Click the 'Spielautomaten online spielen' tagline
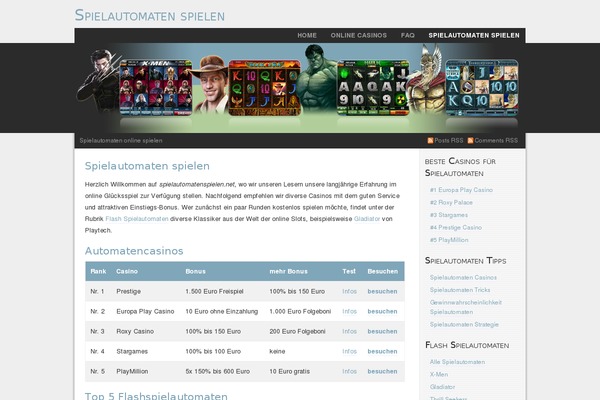The image size is (600, 400). click(121, 140)
